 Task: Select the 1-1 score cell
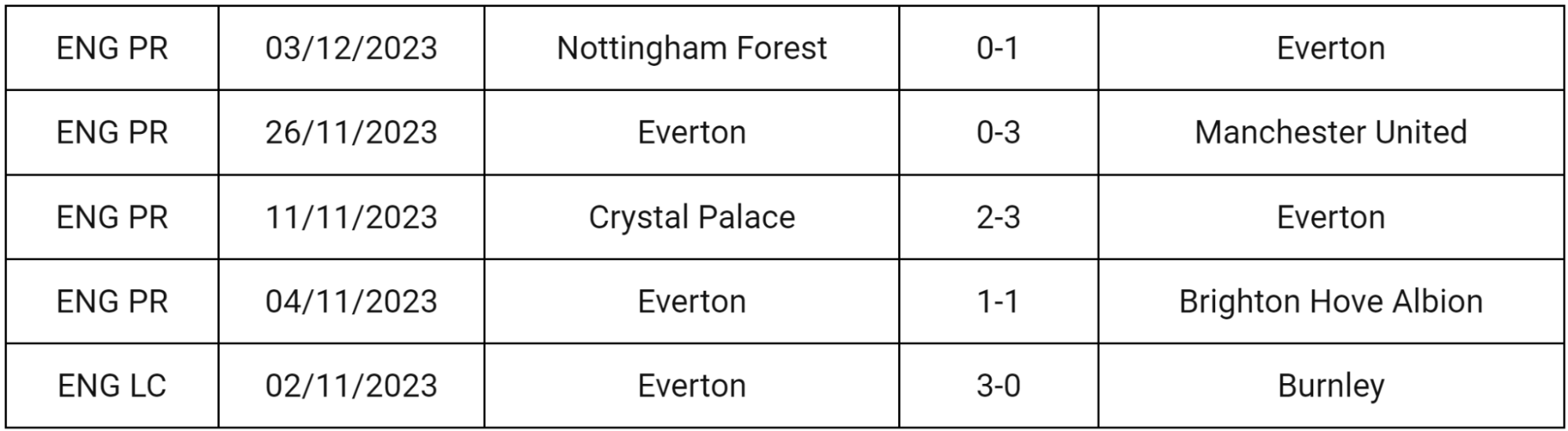coord(998,302)
